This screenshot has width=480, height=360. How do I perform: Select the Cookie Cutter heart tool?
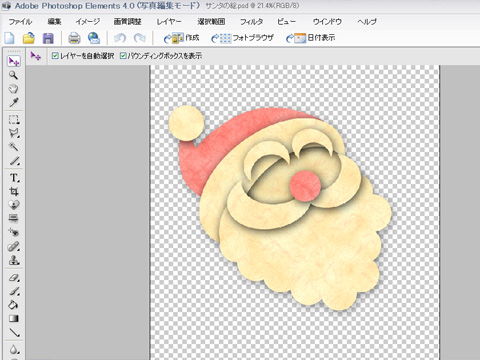coord(14,205)
